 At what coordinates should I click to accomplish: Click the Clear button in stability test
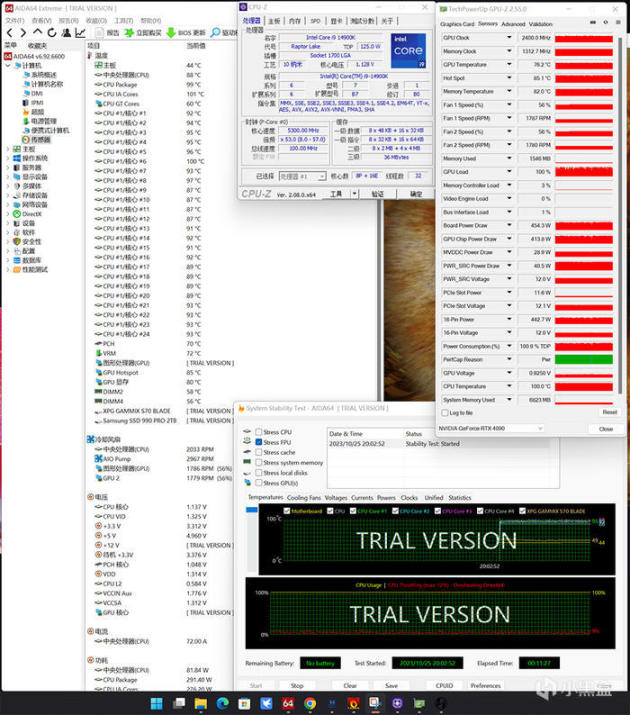[350, 685]
